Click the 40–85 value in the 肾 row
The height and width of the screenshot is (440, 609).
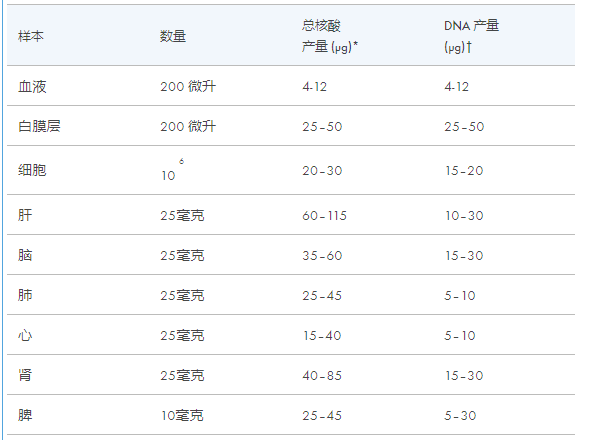[322, 376]
